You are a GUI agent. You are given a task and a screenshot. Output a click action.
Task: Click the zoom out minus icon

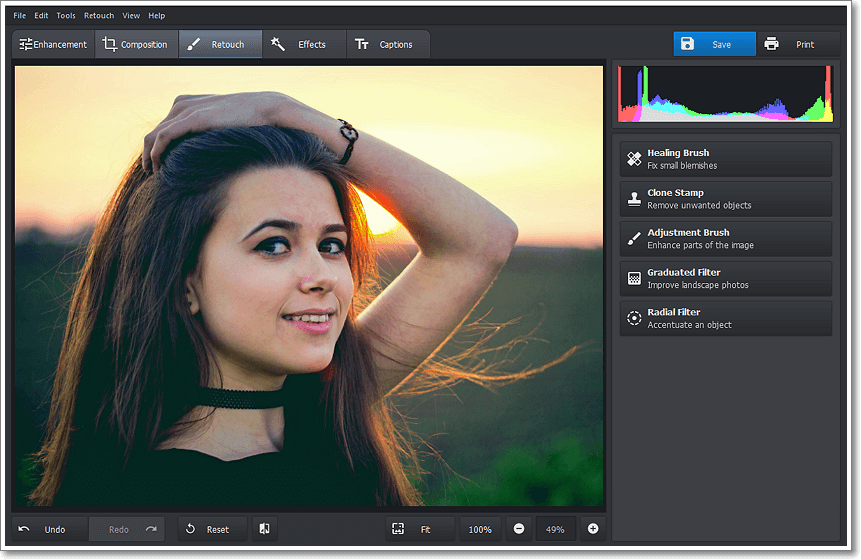tap(519, 529)
